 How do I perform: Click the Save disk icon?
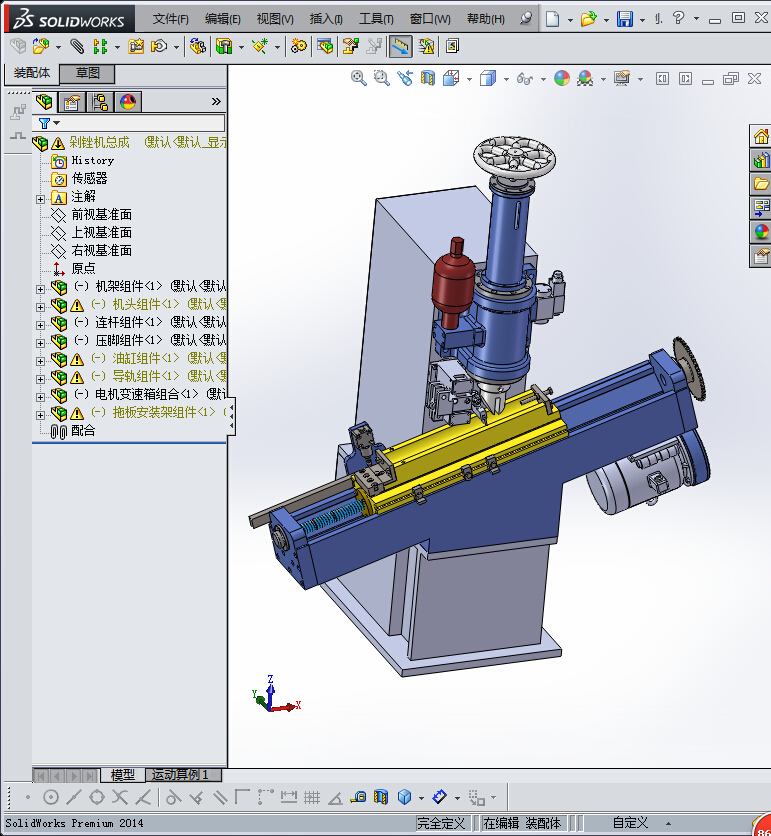(x=624, y=19)
